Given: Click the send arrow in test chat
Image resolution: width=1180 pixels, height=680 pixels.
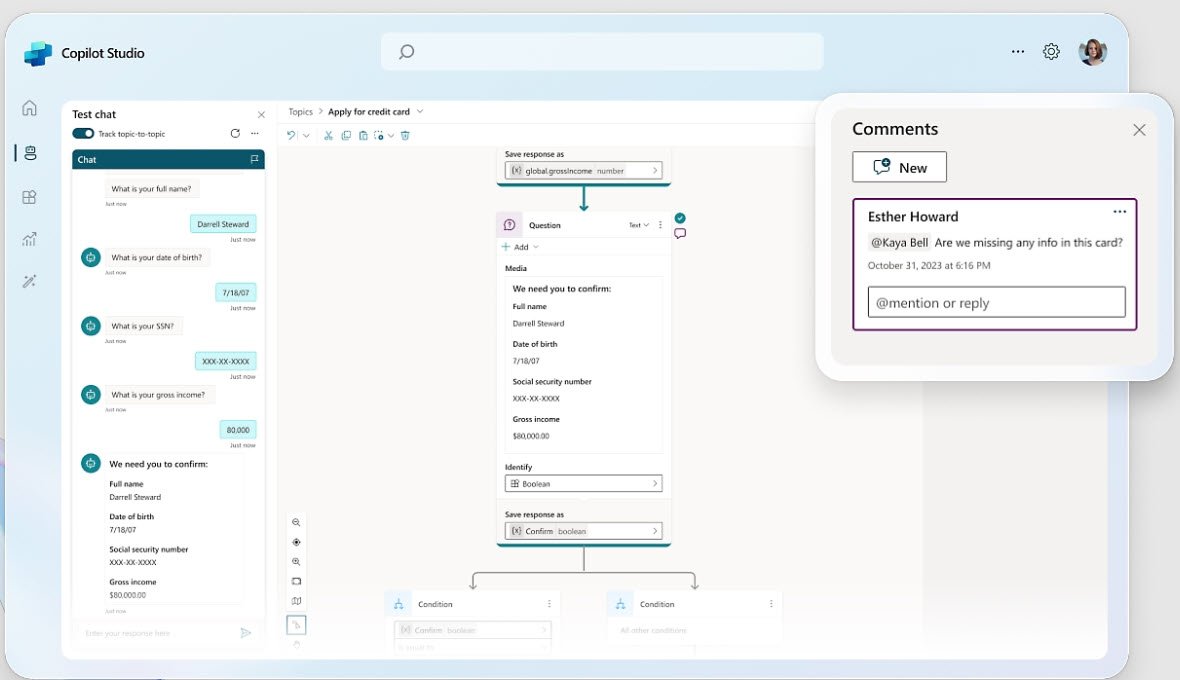Looking at the screenshot, I should pos(245,633).
